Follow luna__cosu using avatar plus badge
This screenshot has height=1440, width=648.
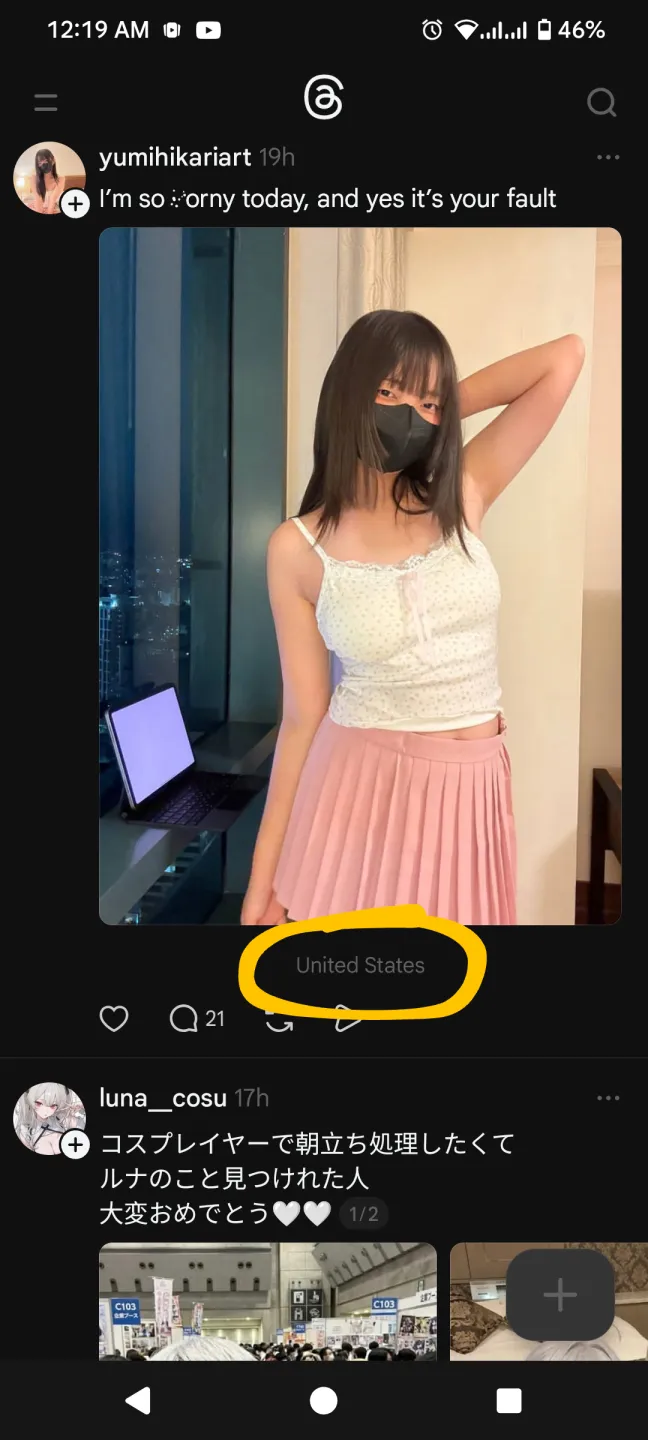[x=76, y=1145]
